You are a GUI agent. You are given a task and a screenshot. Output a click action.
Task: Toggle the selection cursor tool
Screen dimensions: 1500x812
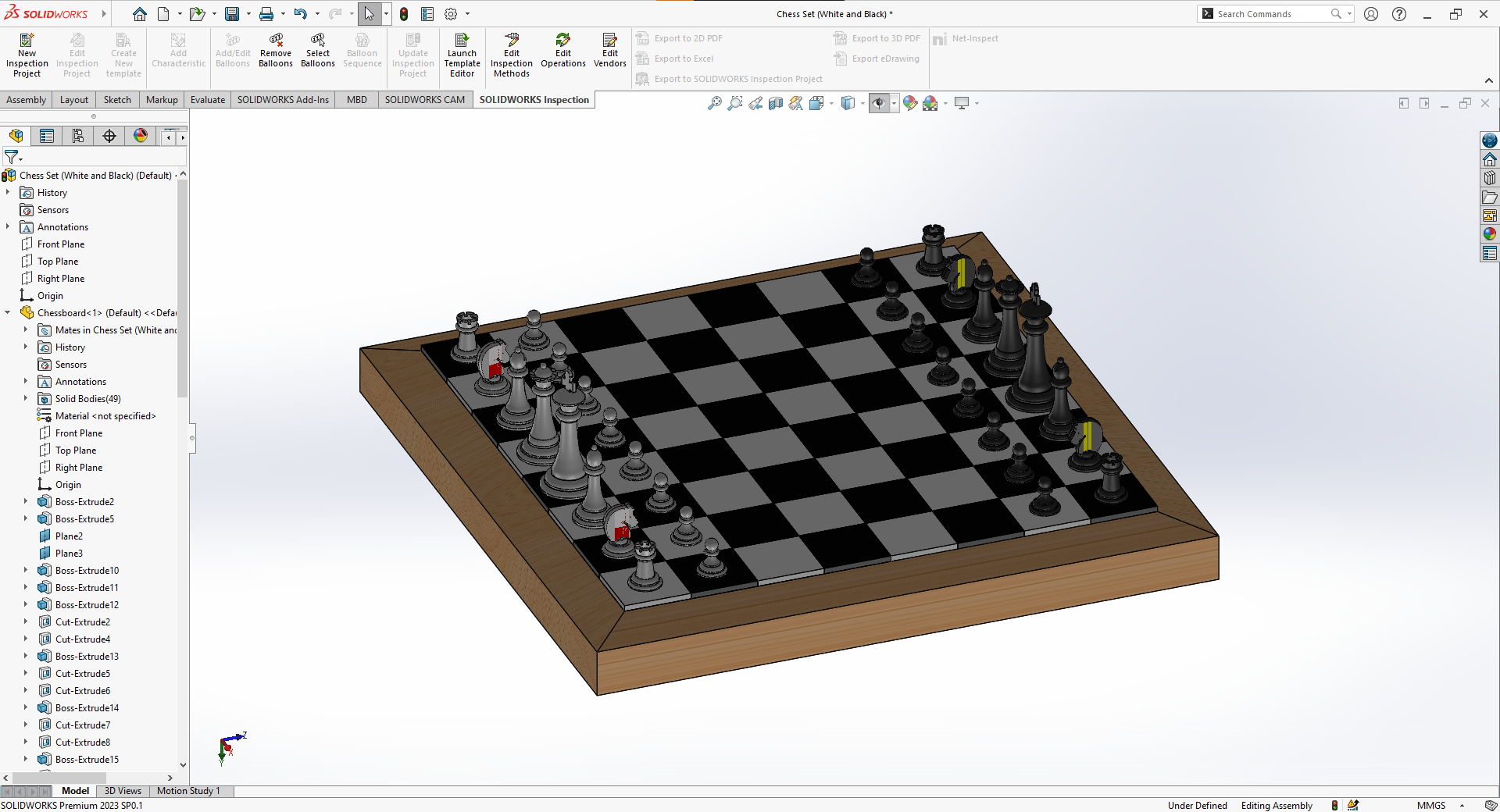tap(370, 14)
